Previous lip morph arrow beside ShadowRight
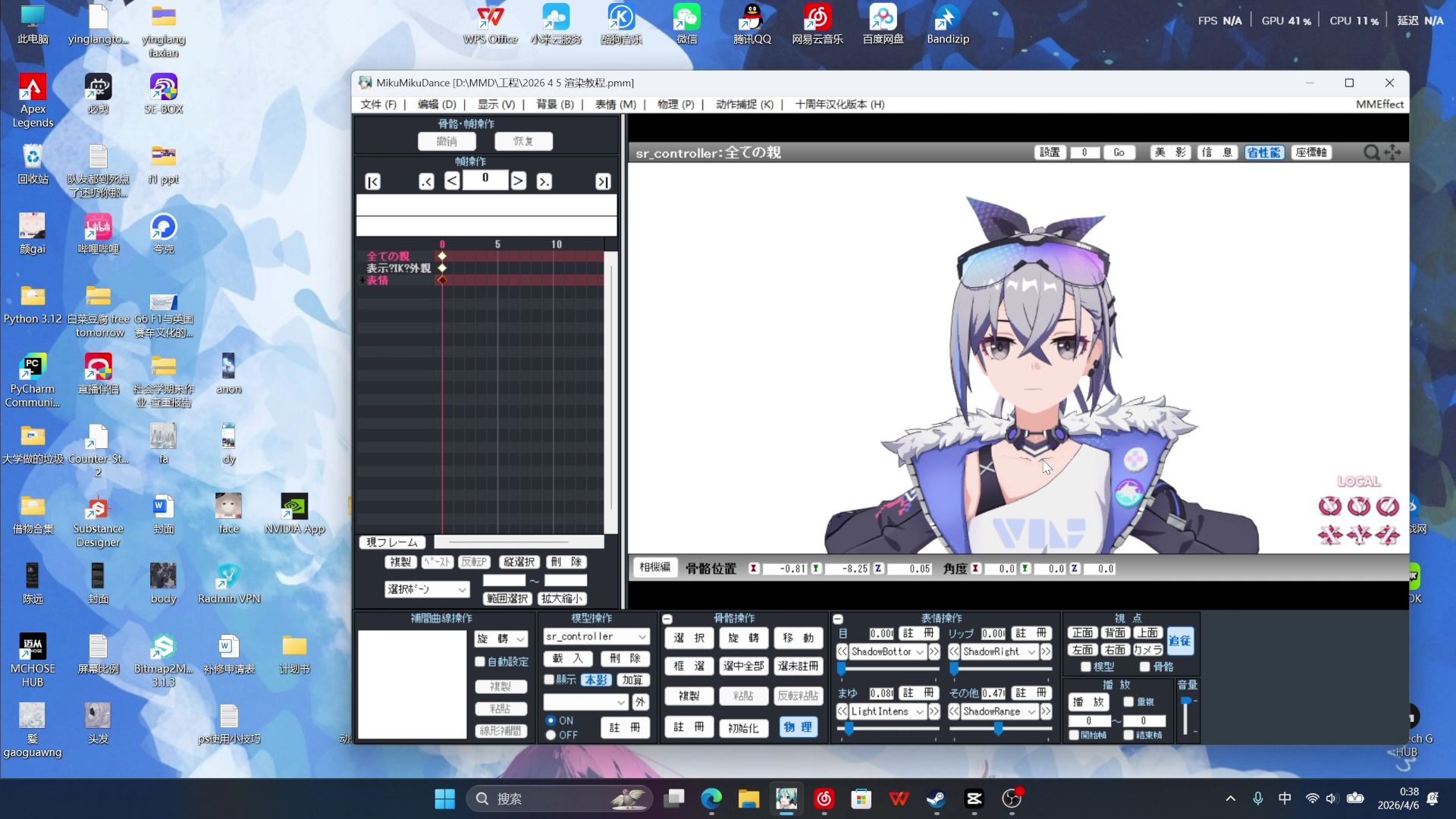Screen dimensions: 1456x819 pos(954,651)
